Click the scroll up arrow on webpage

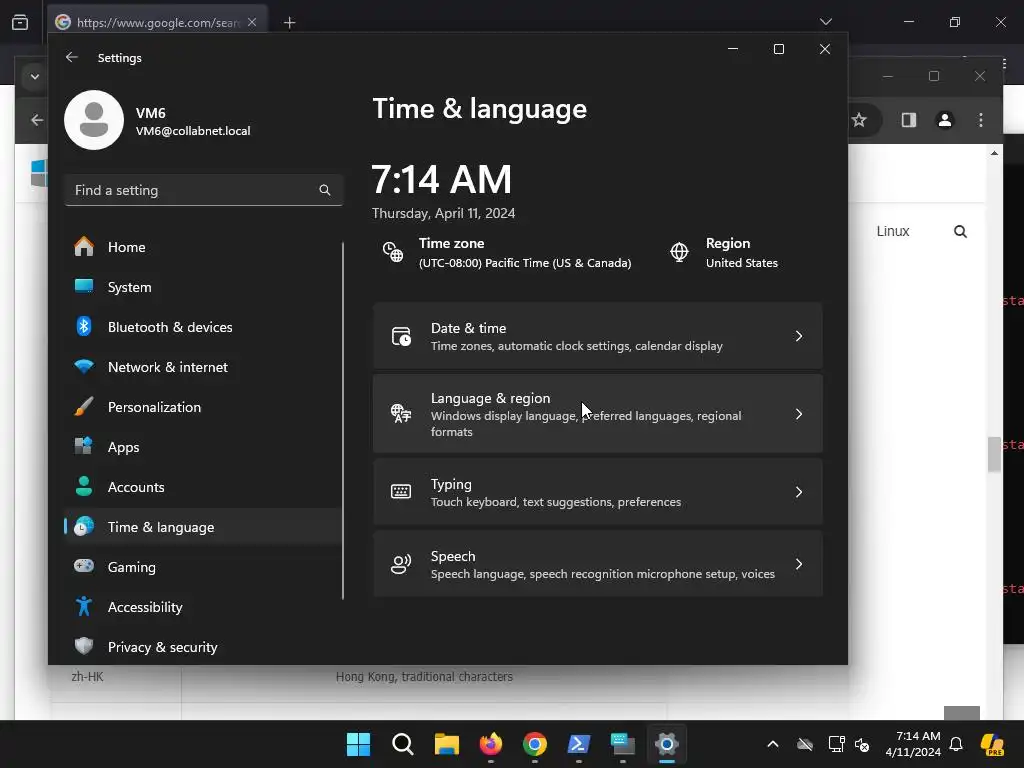[994, 153]
